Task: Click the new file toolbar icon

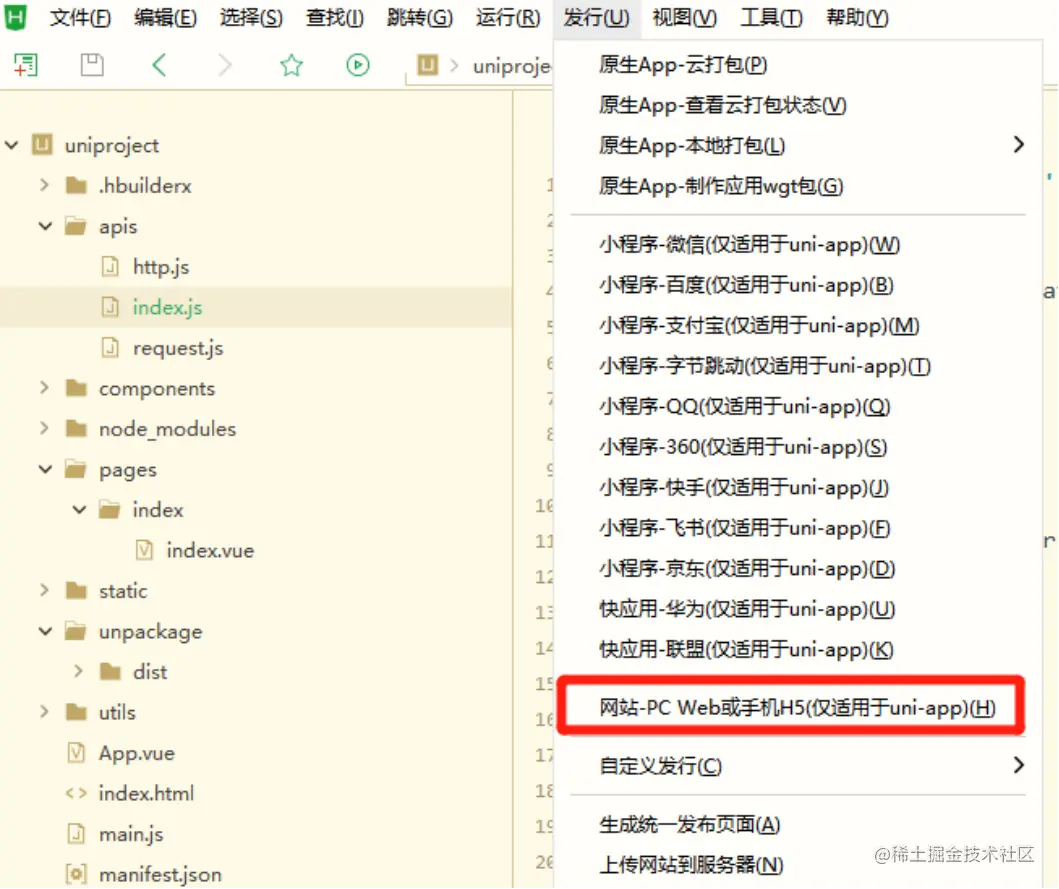Action: coord(26,65)
